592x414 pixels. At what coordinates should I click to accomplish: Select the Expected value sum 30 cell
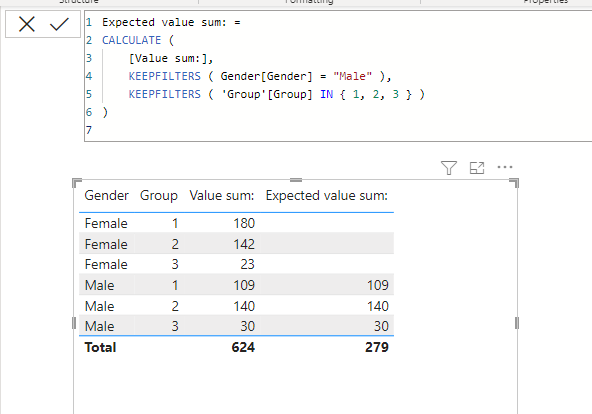pyautogui.click(x=381, y=326)
